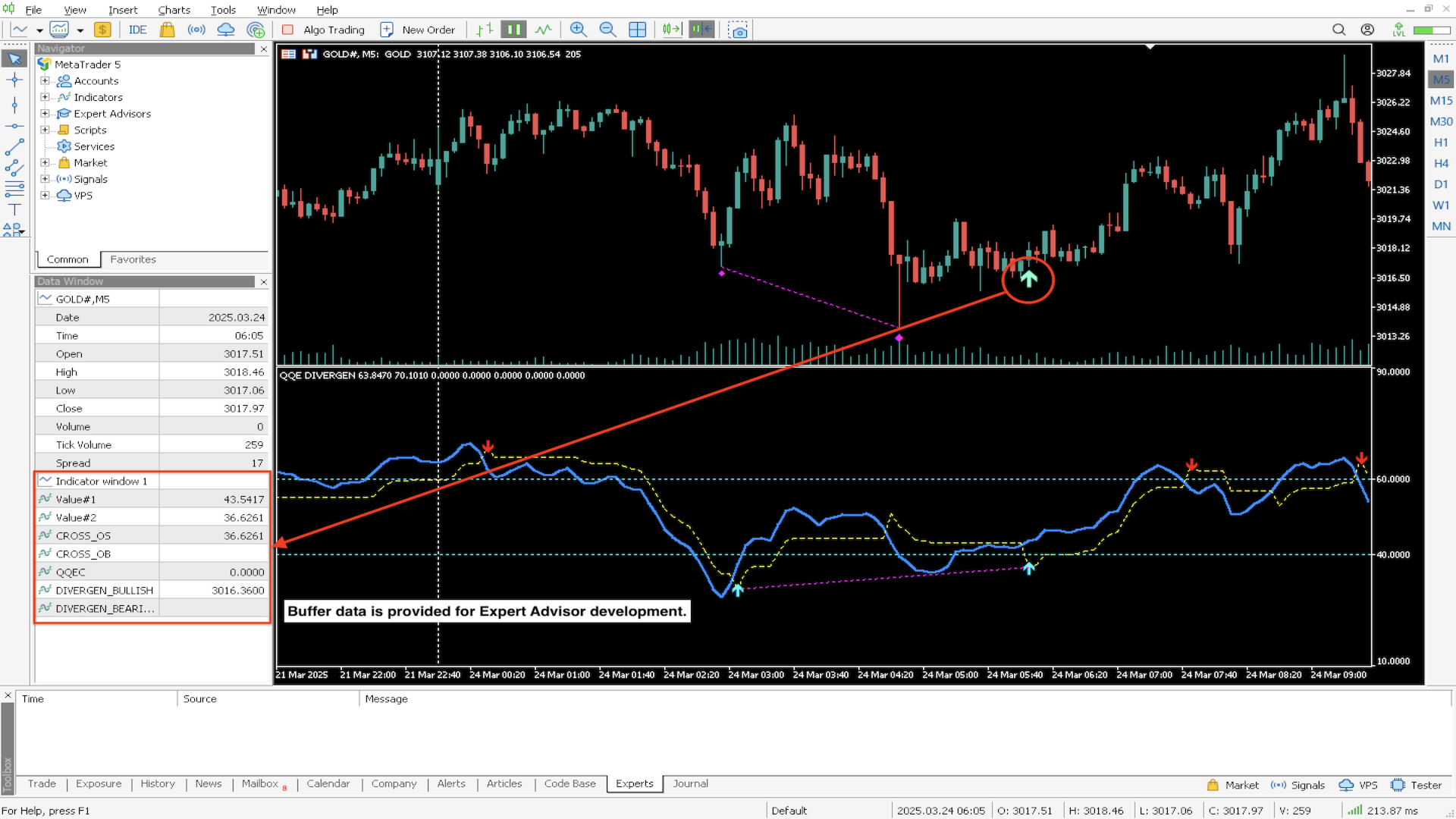Select the crosshair tool in left toolbar
The width and height of the screenshot is (1456, 819).
14,80
